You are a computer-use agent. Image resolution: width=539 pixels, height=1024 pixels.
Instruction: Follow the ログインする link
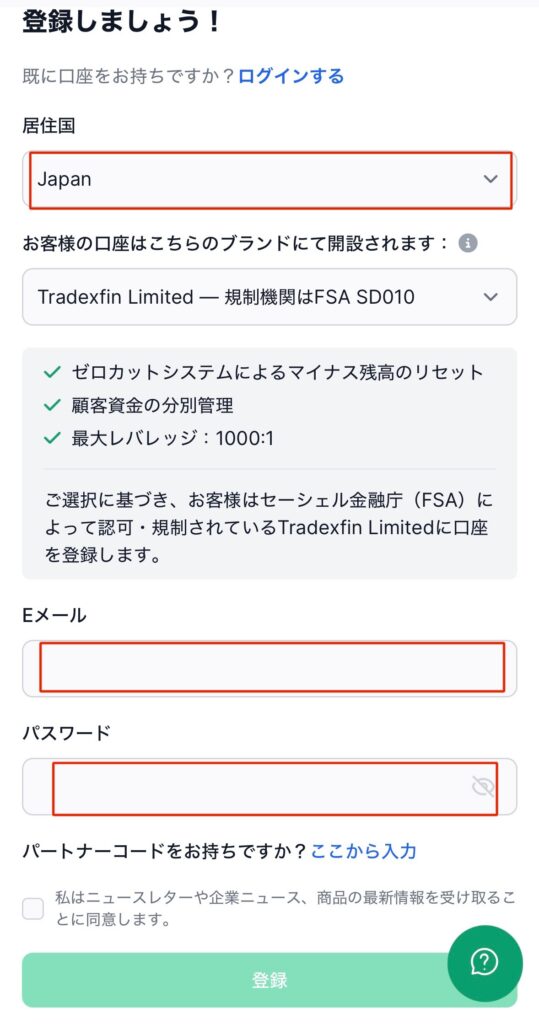(291, 76)
